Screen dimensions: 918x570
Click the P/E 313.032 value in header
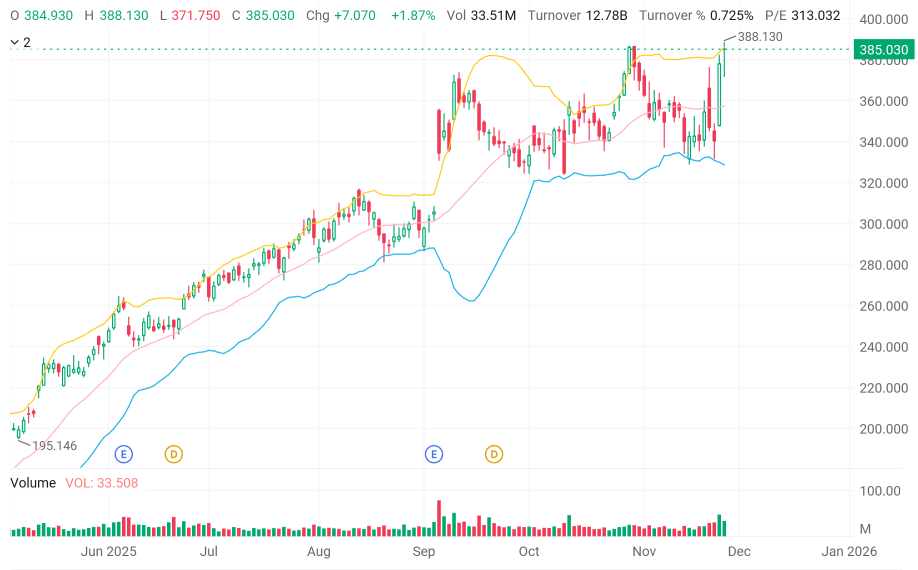[x=802, y=15]
